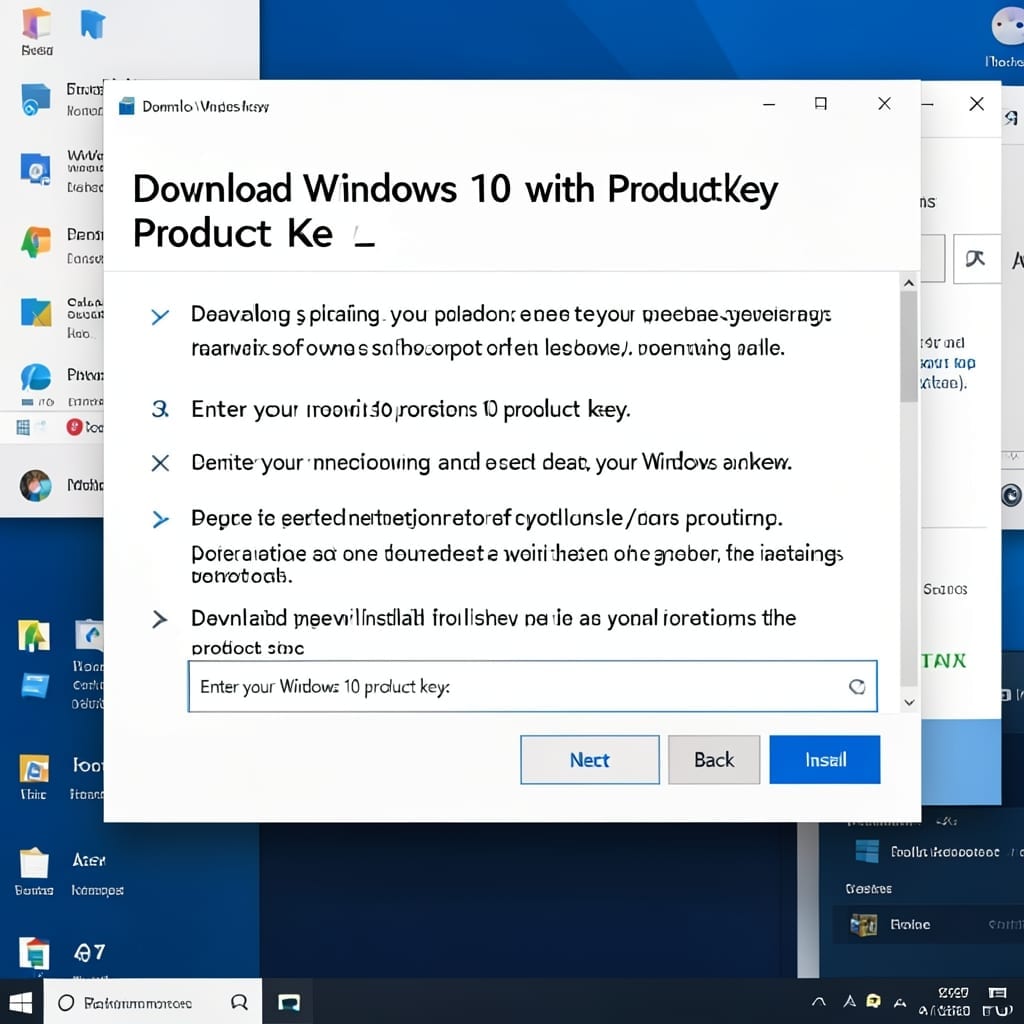Click the red circle icon in left panel
This screenshot has width=1024, height=1024.
coord(74,427)
